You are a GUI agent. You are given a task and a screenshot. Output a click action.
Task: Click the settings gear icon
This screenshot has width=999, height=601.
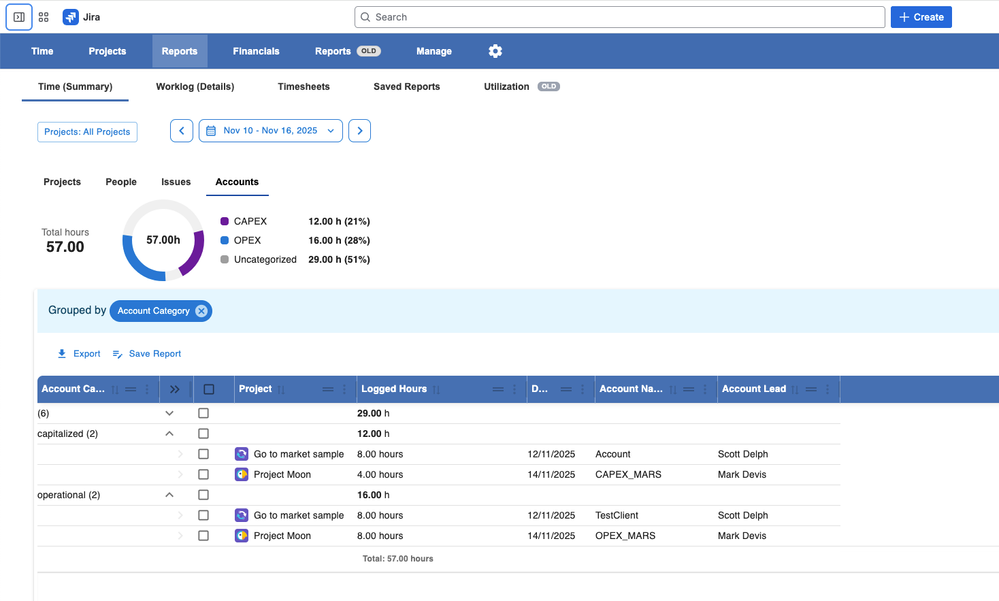(495, 51)
